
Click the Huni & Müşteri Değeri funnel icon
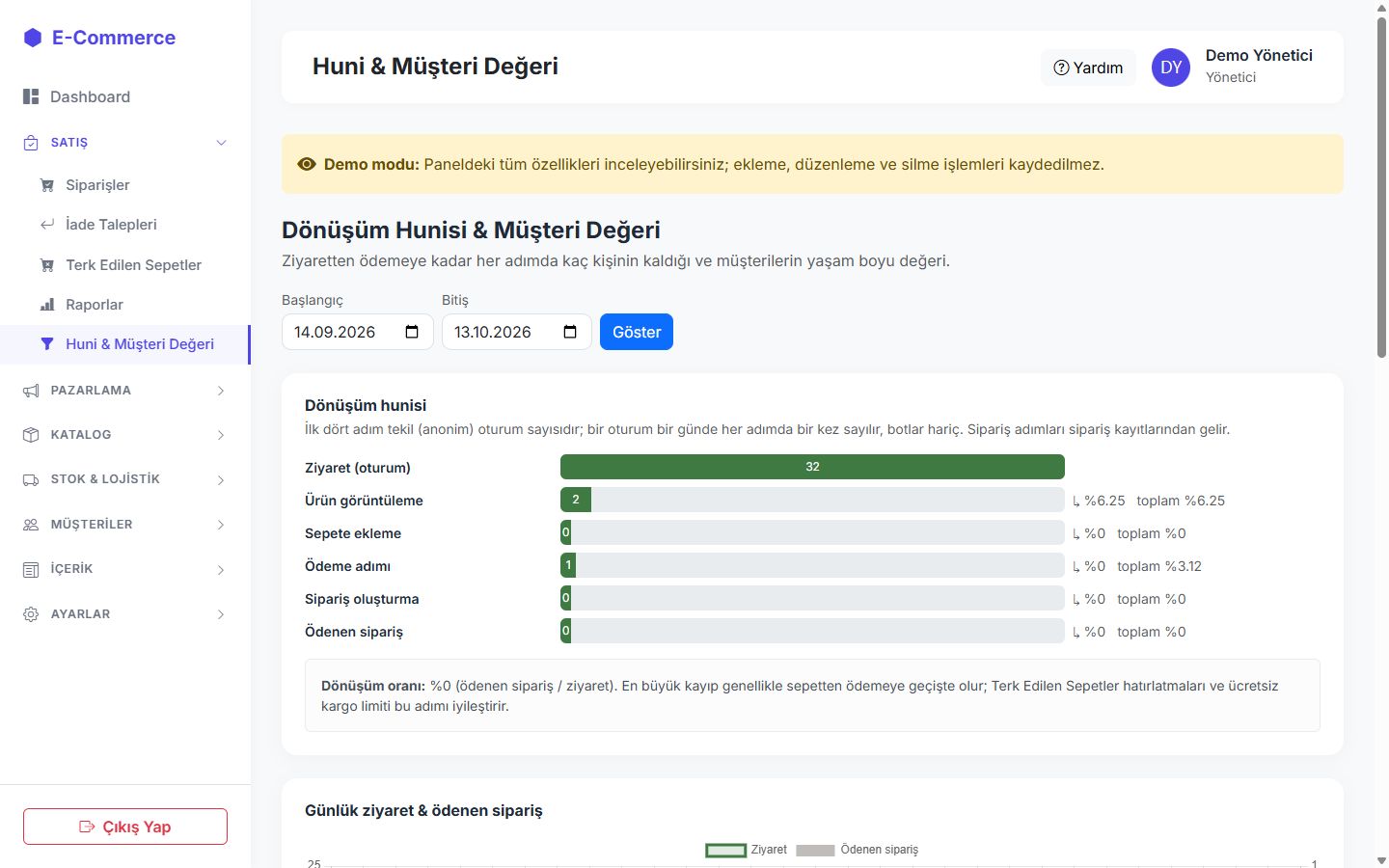[x=47, y=344]
